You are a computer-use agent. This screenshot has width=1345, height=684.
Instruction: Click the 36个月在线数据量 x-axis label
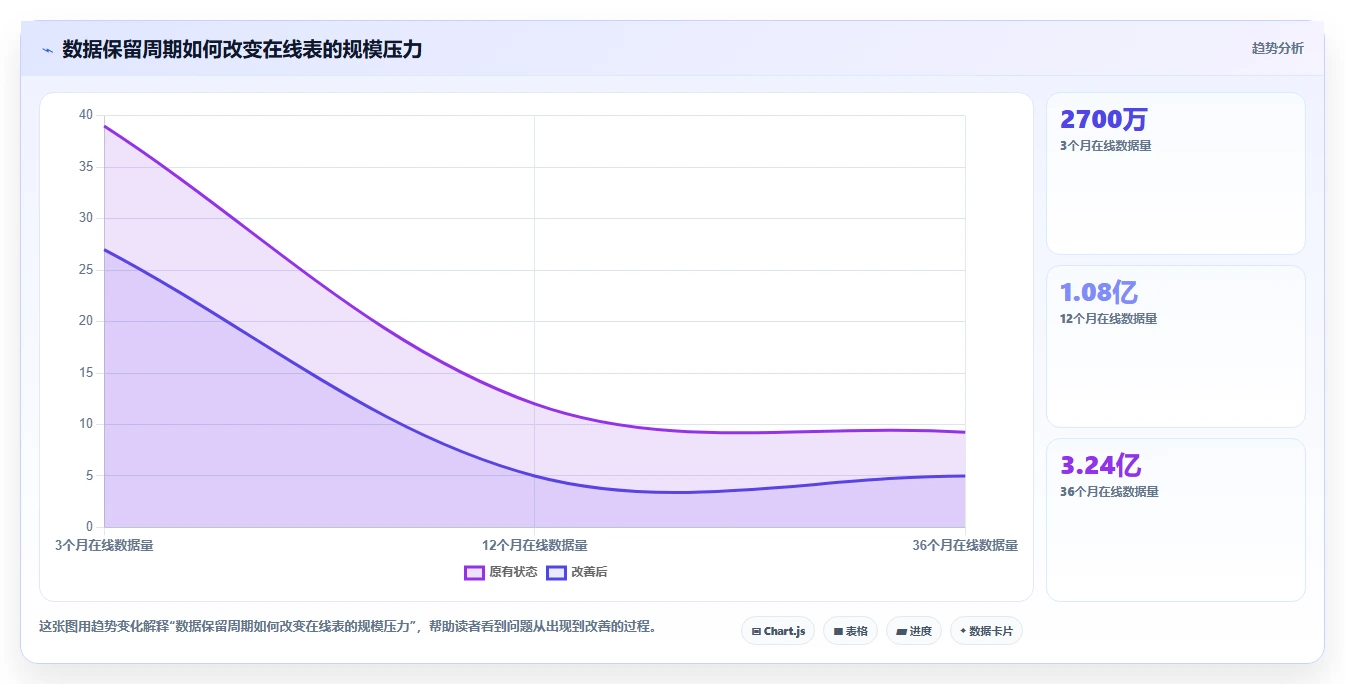click(x=965, y=545)
